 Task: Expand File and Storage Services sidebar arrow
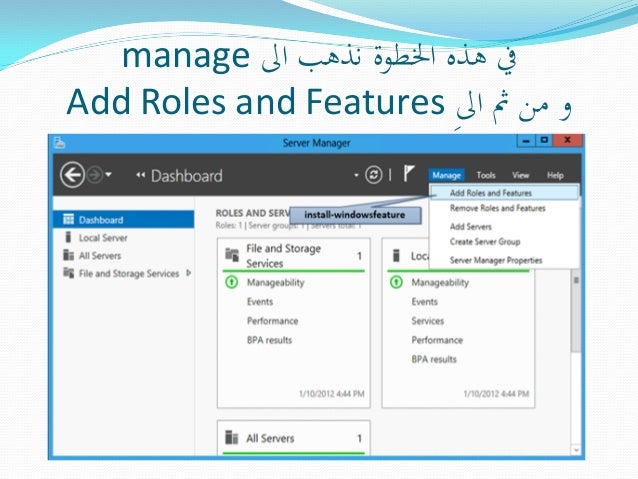(x=188, y=273)
